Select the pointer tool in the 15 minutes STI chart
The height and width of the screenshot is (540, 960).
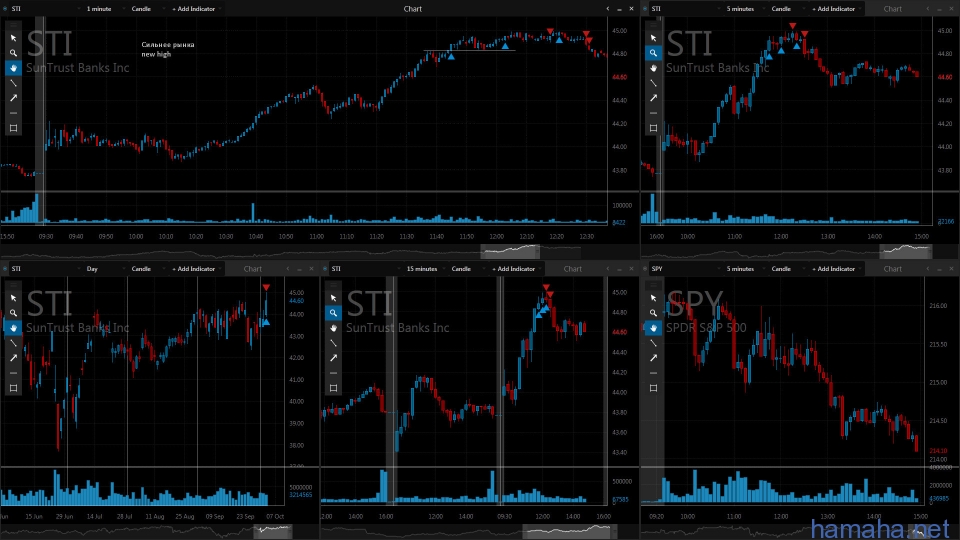coord(333,298)
